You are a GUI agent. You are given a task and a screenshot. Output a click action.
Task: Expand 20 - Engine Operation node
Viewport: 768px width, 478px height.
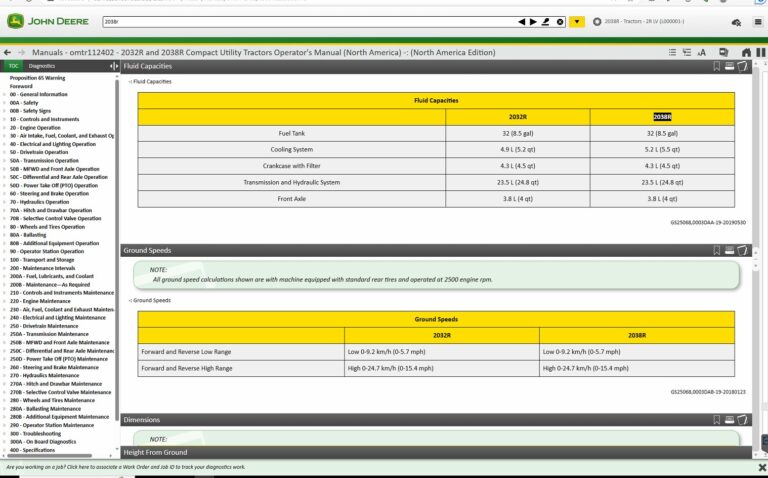5,127
